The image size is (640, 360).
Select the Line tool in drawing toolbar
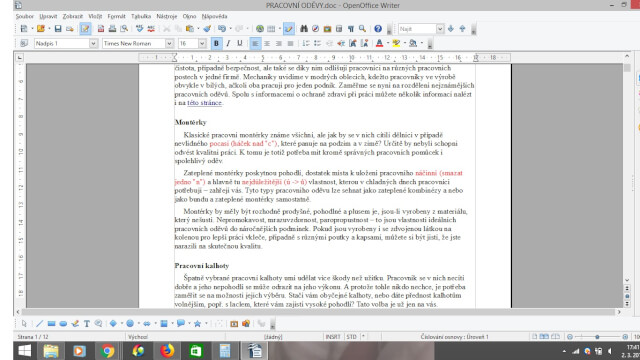coord(39,324)
